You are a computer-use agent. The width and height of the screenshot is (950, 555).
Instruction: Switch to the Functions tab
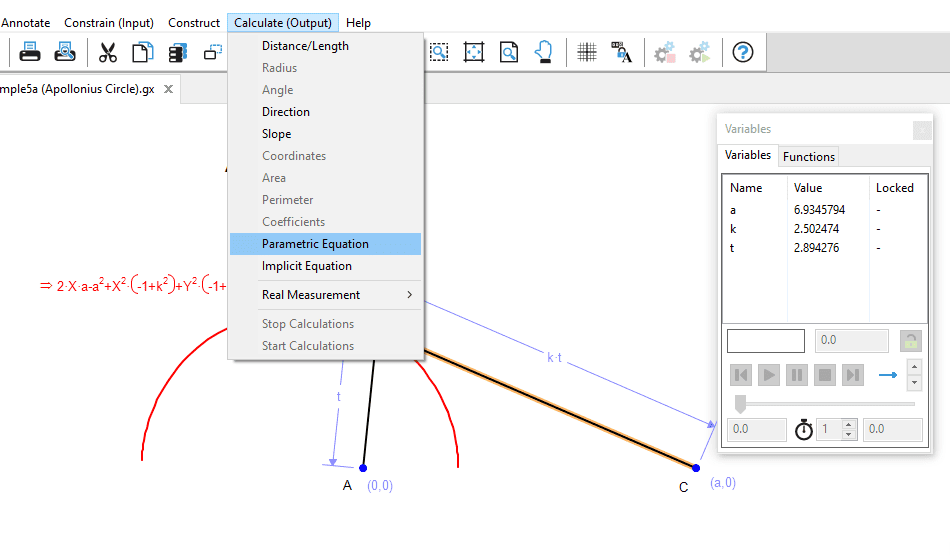point(809,157)
